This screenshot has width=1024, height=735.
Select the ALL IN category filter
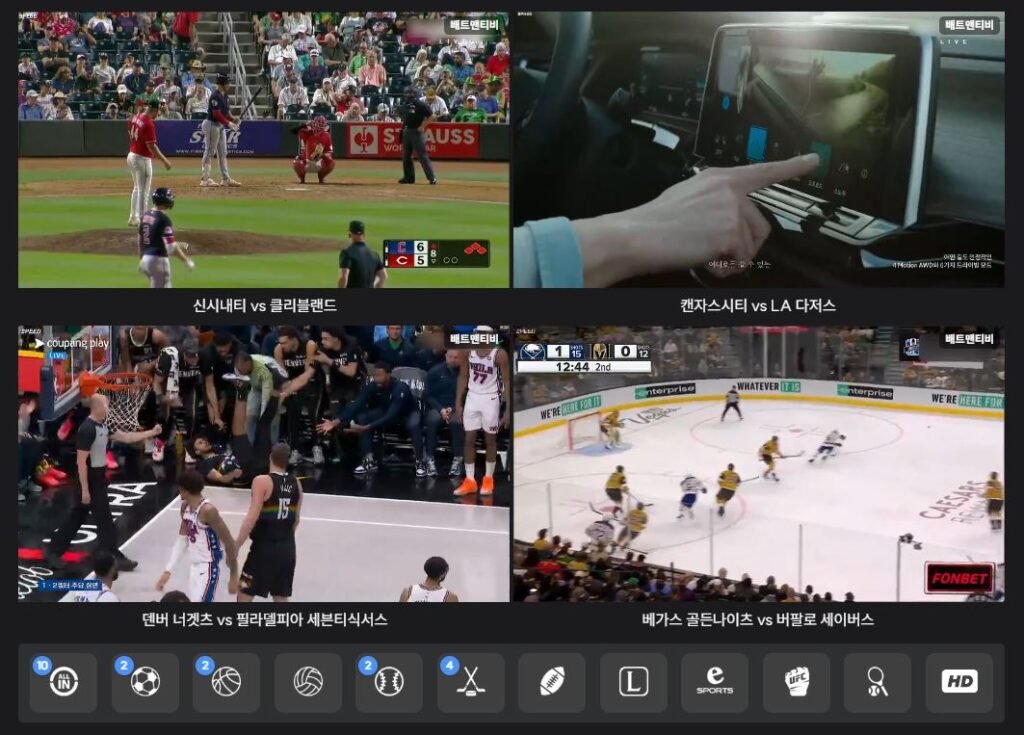[x=63, y=682]
